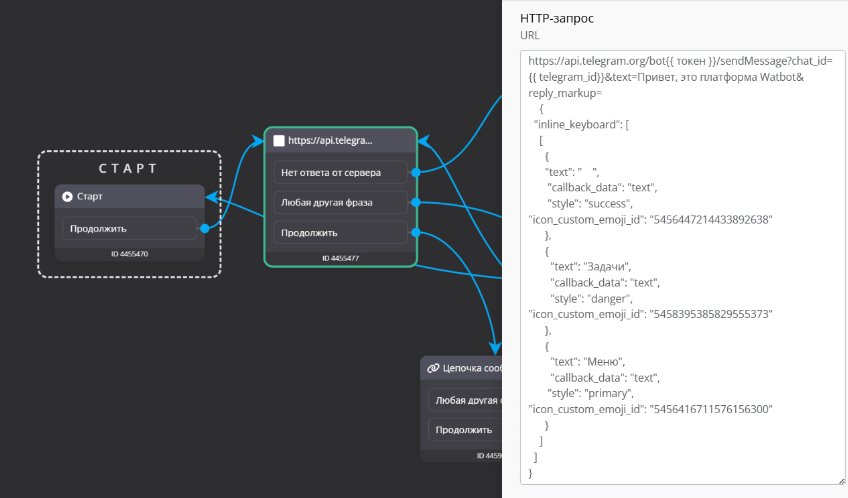The image size is (848, 498).
Task: Click connector dot beside HTTP block's Любая другая фраза
Action: [x=415, y=203]
